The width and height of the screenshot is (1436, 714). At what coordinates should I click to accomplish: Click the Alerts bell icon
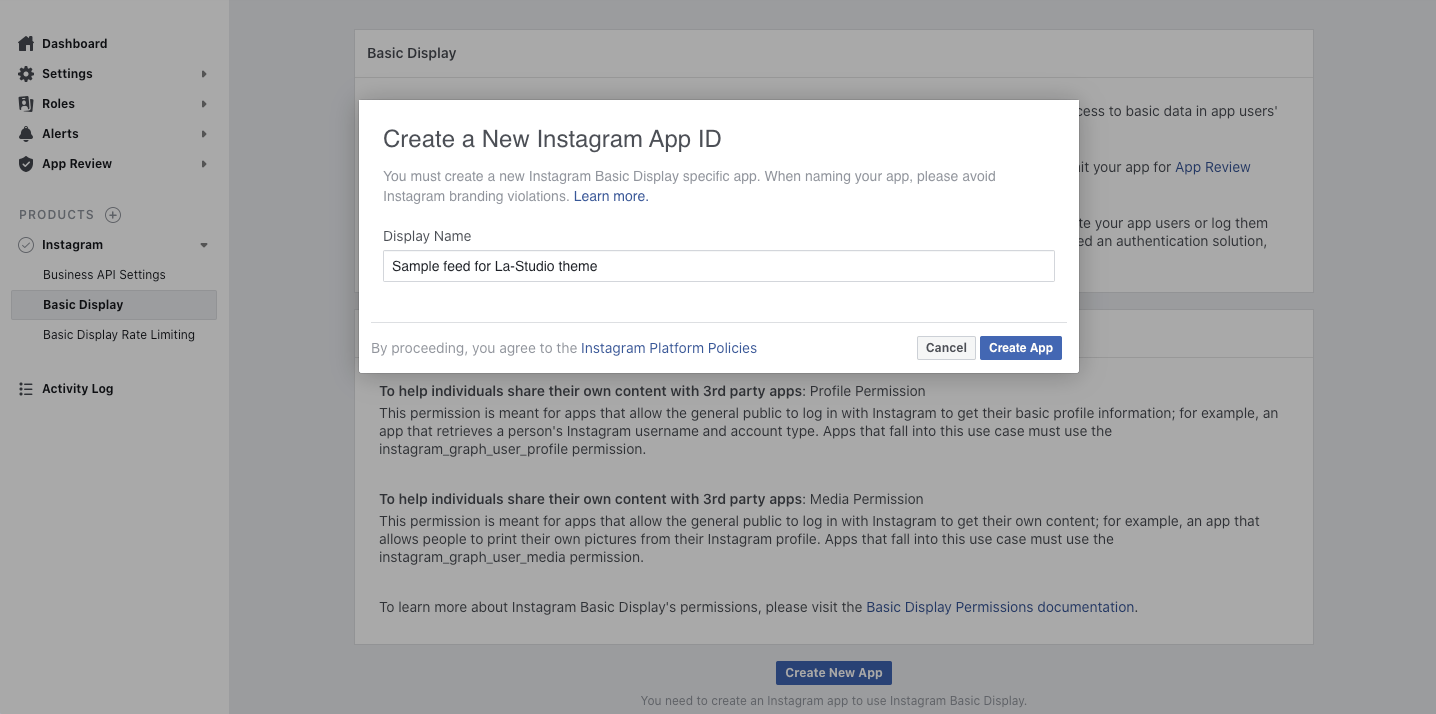pos(27,134)
